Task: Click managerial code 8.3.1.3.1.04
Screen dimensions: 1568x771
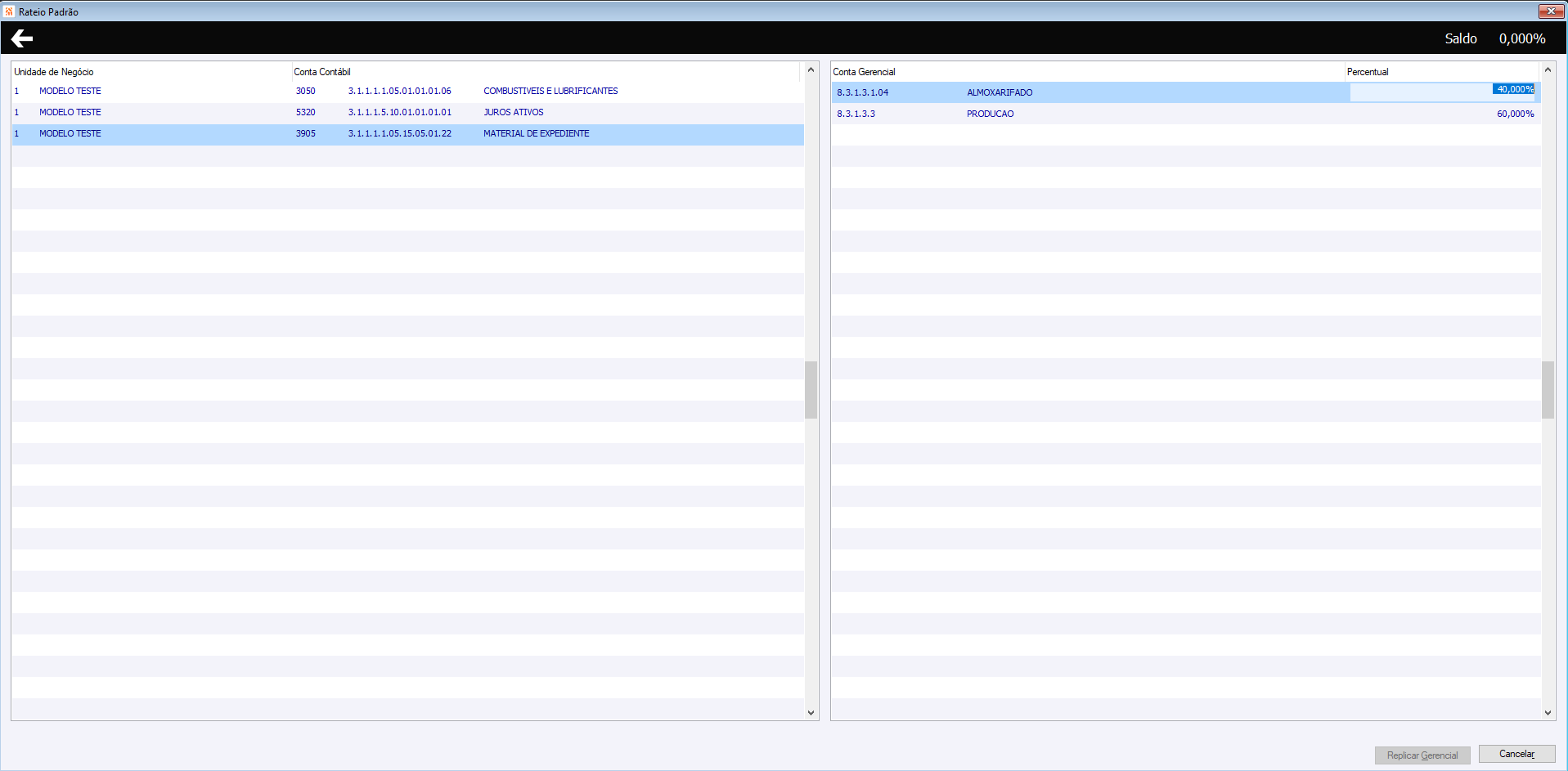Action: [862, 93]
